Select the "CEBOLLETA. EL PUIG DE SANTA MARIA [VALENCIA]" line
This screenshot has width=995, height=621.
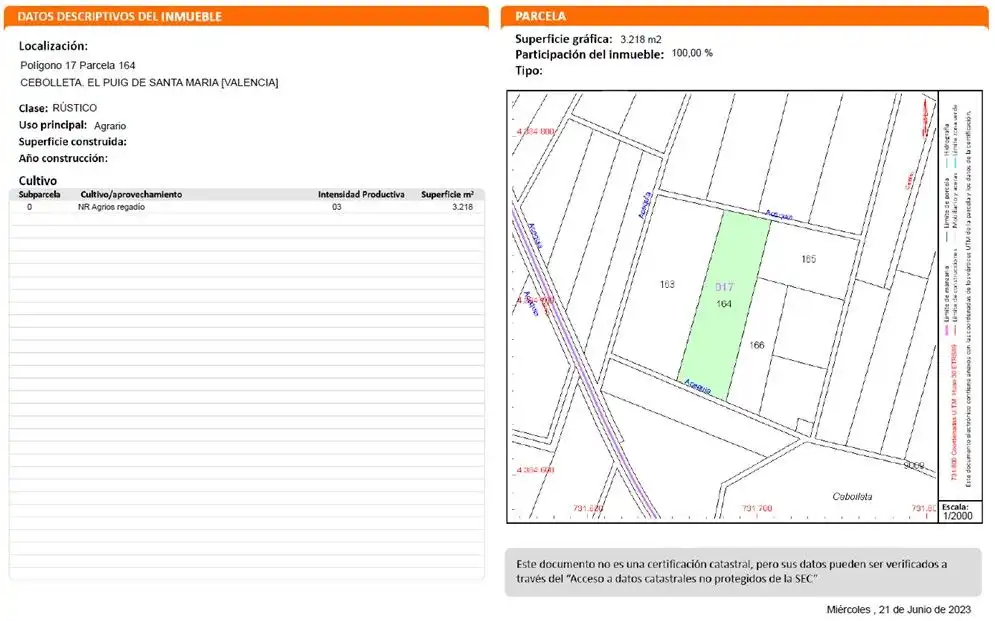tap(149, 82)
